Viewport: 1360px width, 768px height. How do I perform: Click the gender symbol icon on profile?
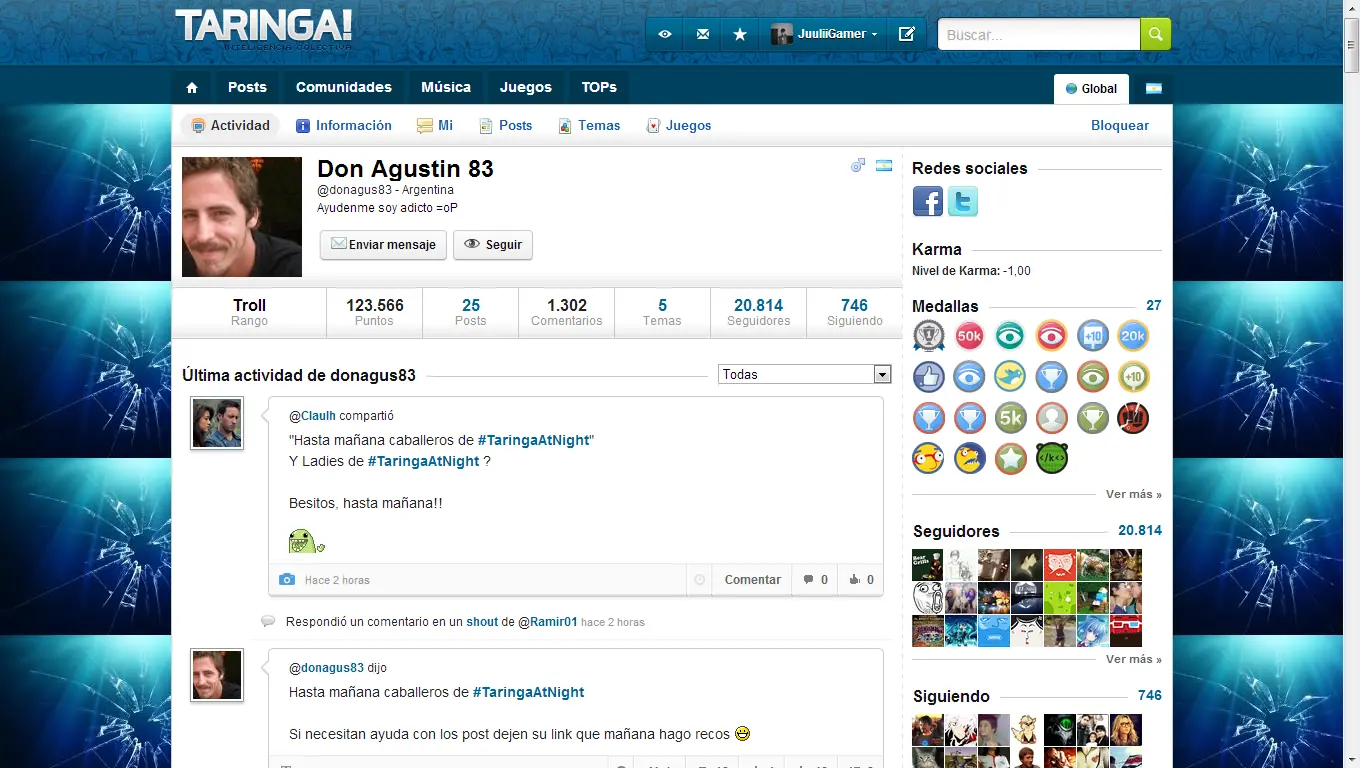pyautogui.click(x=858, y=165)
